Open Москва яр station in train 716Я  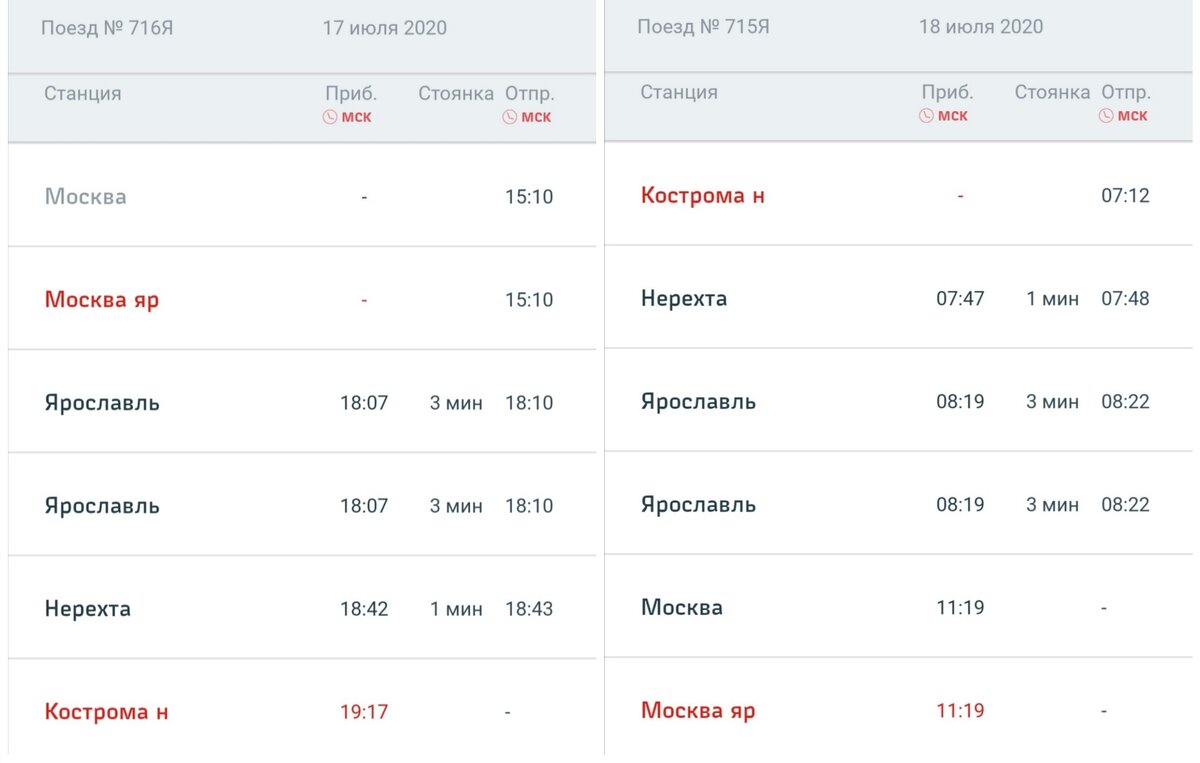click(101, 300)
